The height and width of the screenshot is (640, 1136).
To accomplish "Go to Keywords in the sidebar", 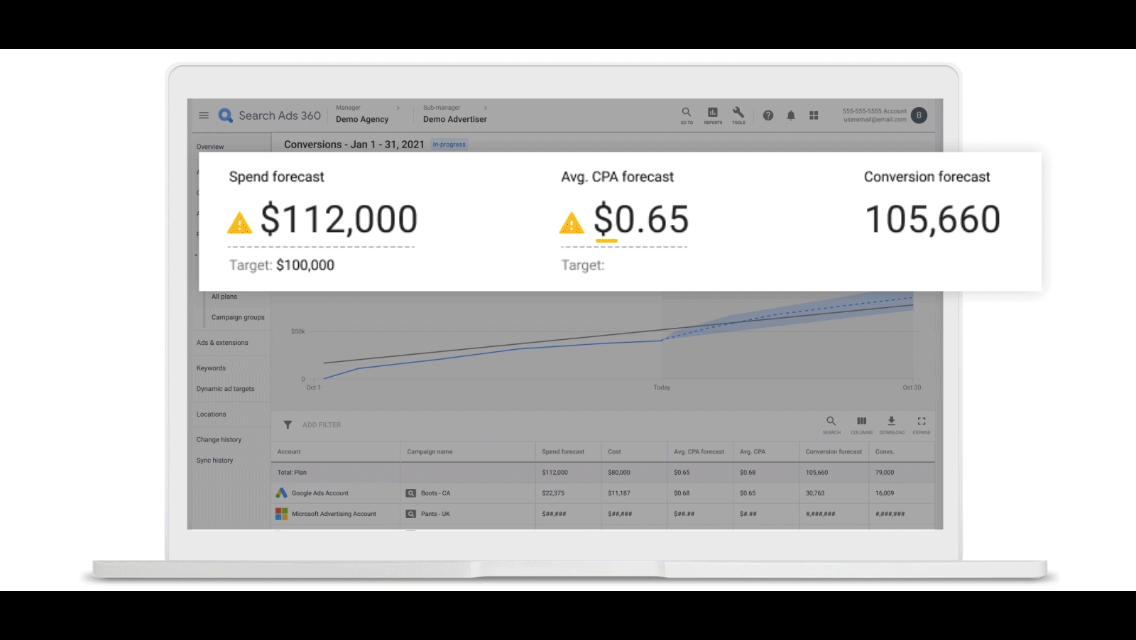I will [x=211, y=368].
